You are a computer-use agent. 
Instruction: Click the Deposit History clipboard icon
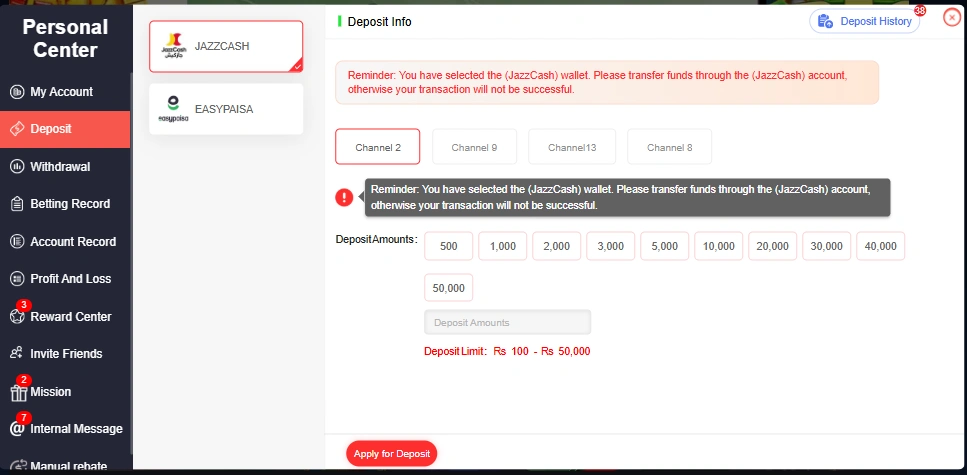pyautogui.click(x=825, y=22)
